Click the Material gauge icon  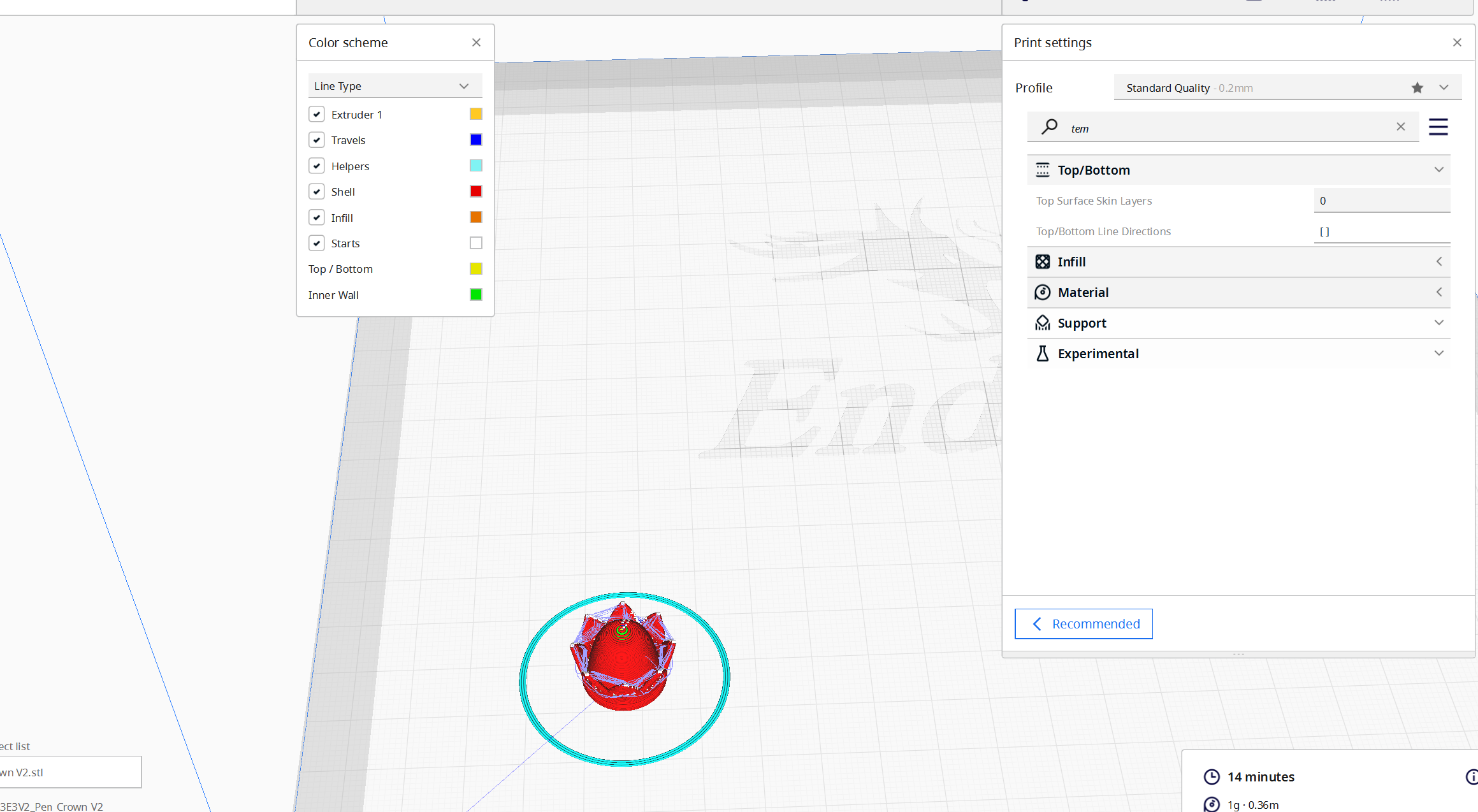point(1043,292)
